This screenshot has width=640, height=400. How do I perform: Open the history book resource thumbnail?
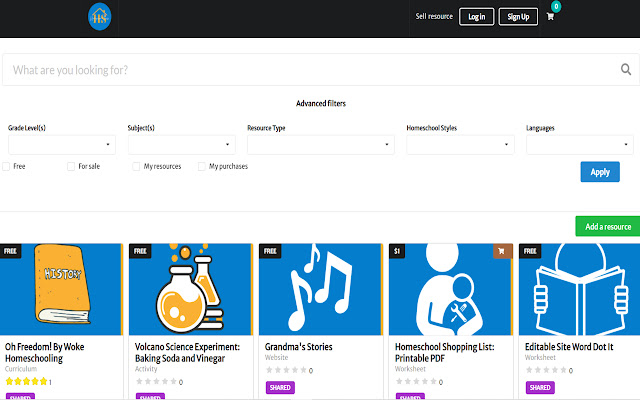click(61, 288)
